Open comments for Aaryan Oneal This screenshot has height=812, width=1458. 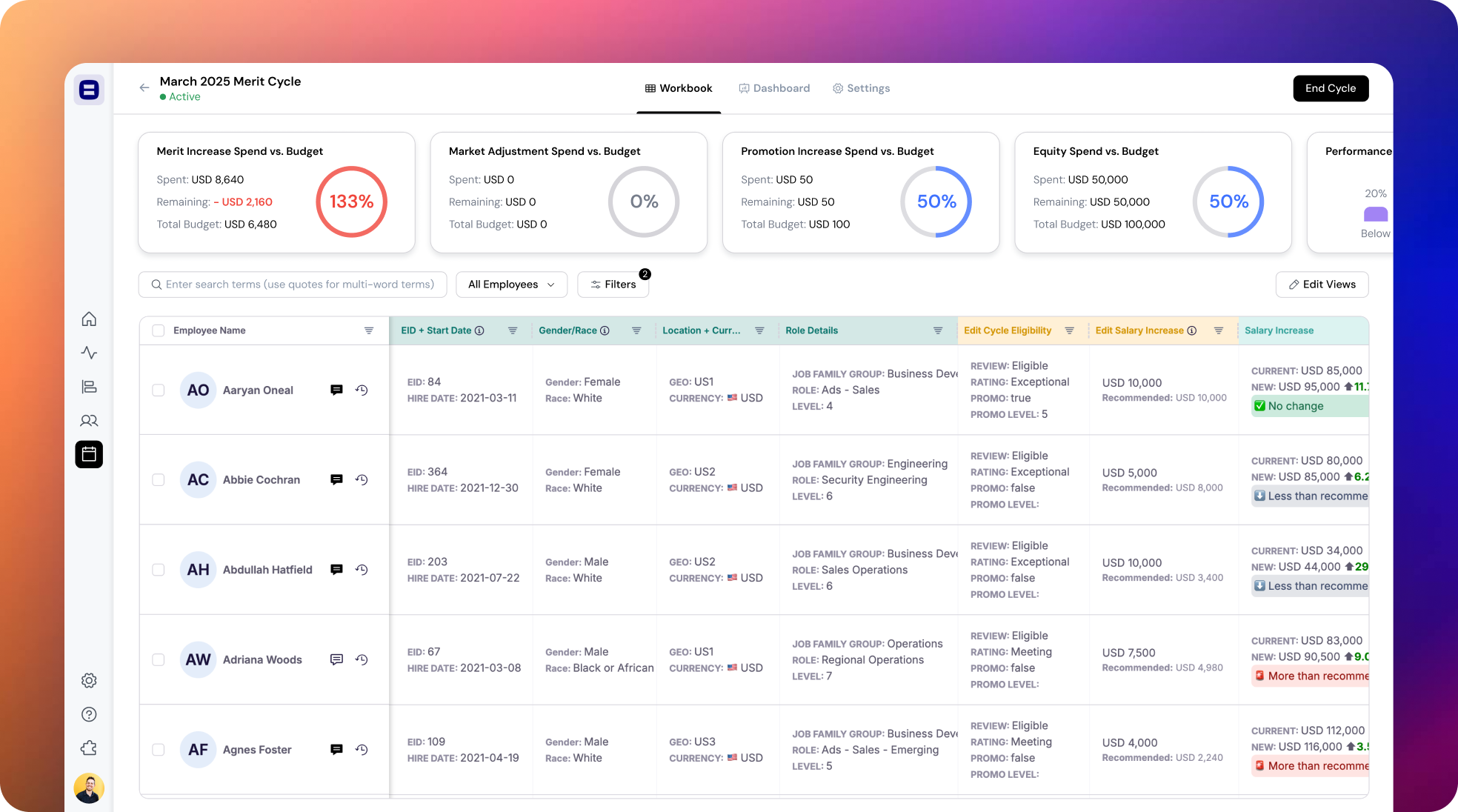(336, 390)
